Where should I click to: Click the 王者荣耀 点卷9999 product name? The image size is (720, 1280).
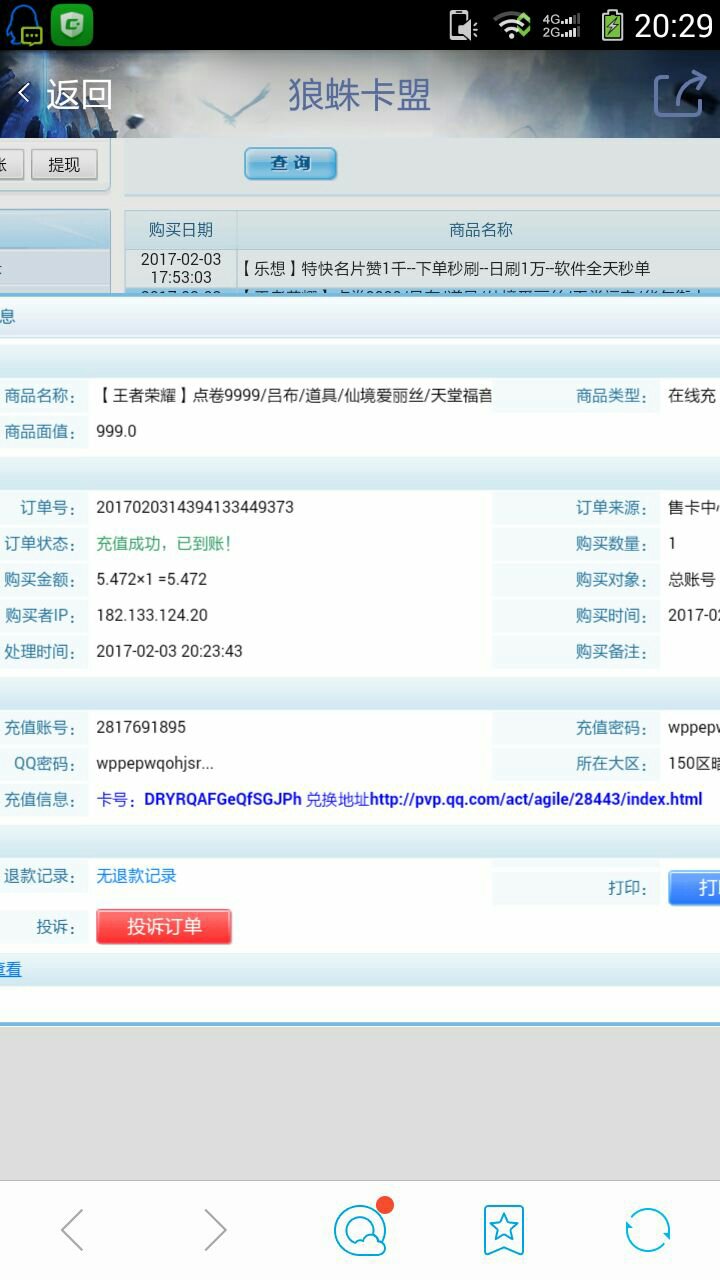pos(294,396)
